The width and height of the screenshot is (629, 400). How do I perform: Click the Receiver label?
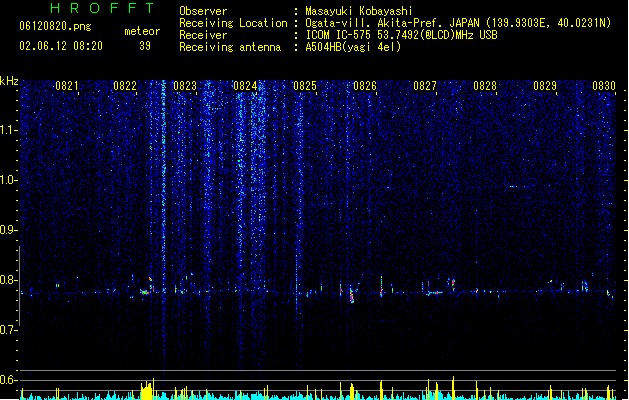[203, 35]
